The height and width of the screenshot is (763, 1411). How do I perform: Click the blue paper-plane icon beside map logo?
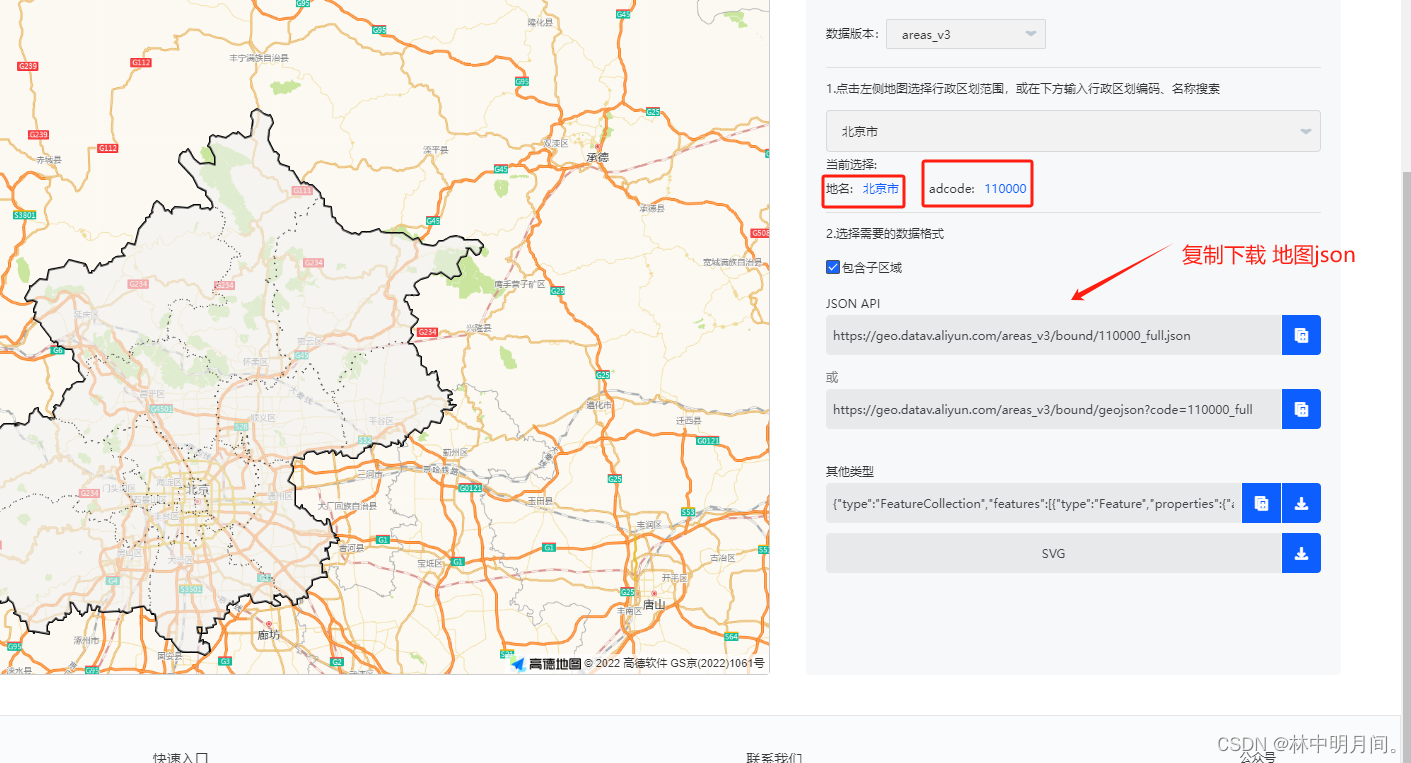click(x=519, y=662)
